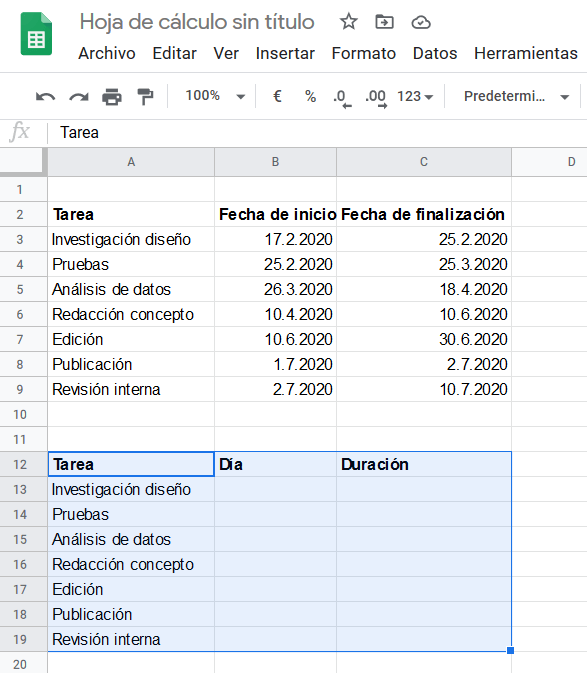Viewport: 587px width, 673px height.
Task: Select start date cell 1.7.2020
Action: 275,364
